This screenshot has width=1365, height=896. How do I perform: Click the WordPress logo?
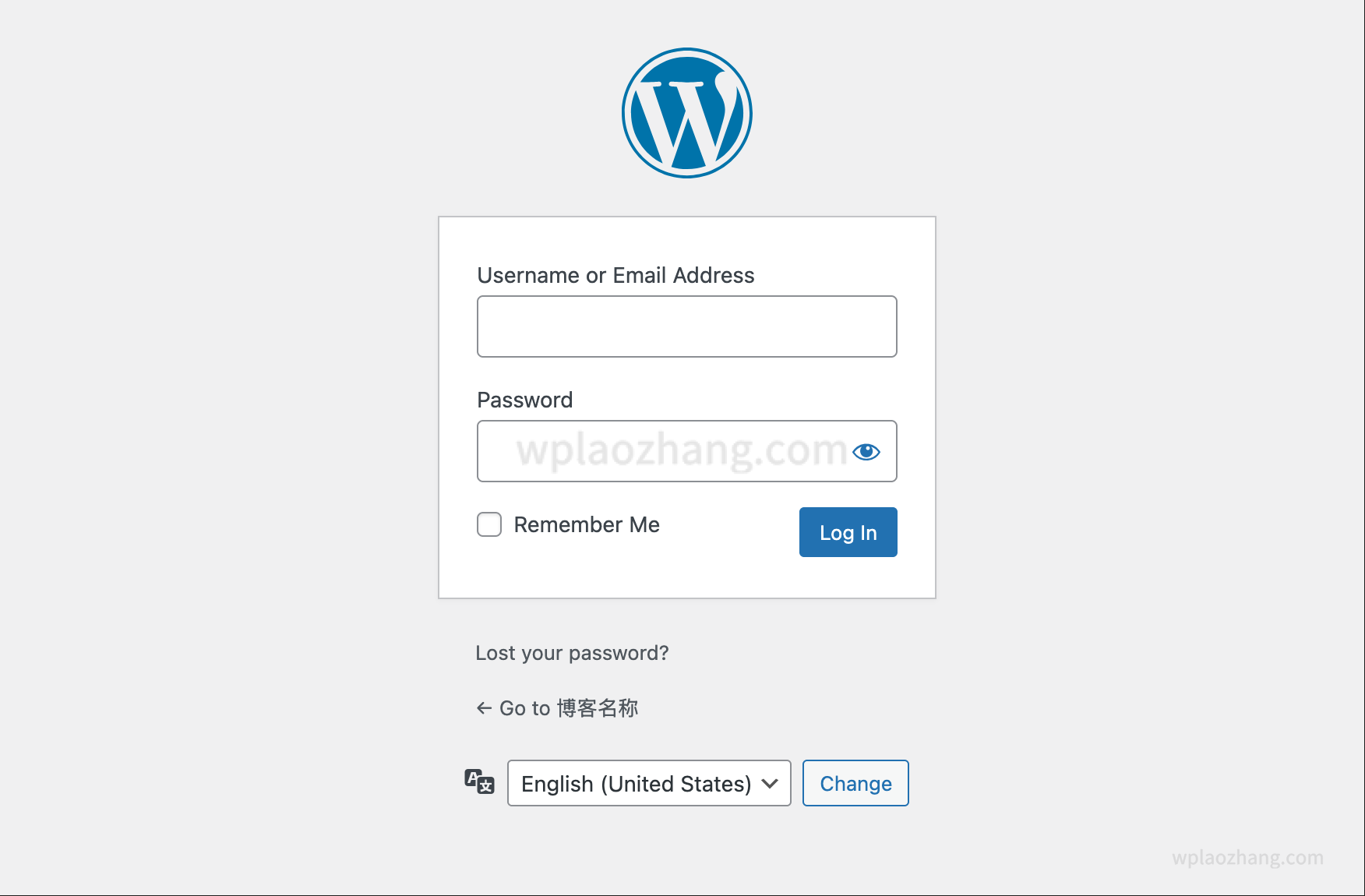[686, 113]
